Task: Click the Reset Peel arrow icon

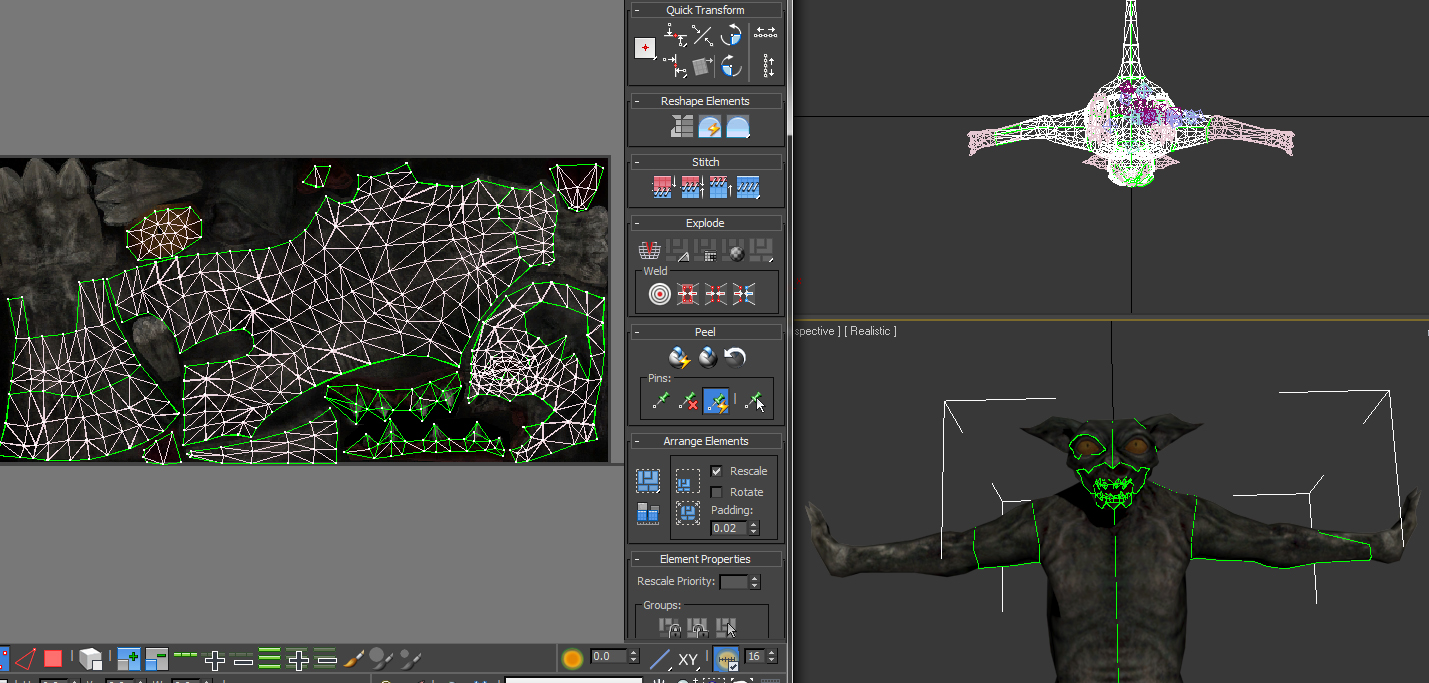Action: point(735,357)
